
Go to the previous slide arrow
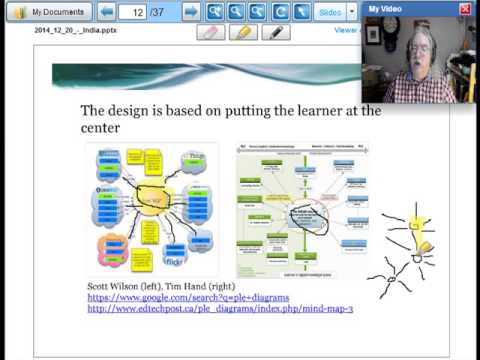pos(107,12)
